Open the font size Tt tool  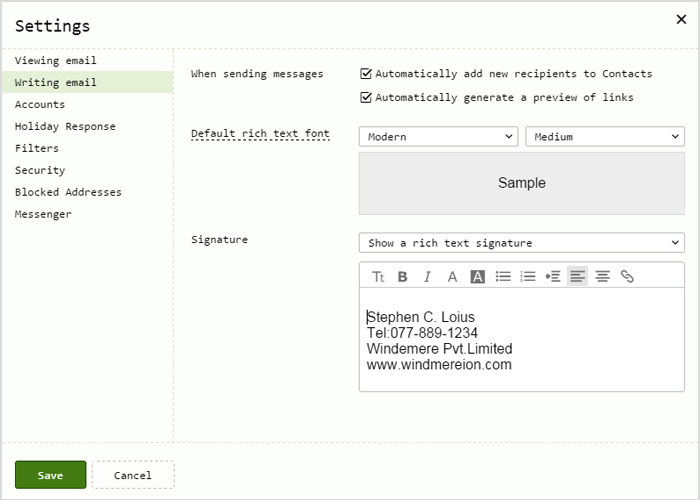(378, 277)
